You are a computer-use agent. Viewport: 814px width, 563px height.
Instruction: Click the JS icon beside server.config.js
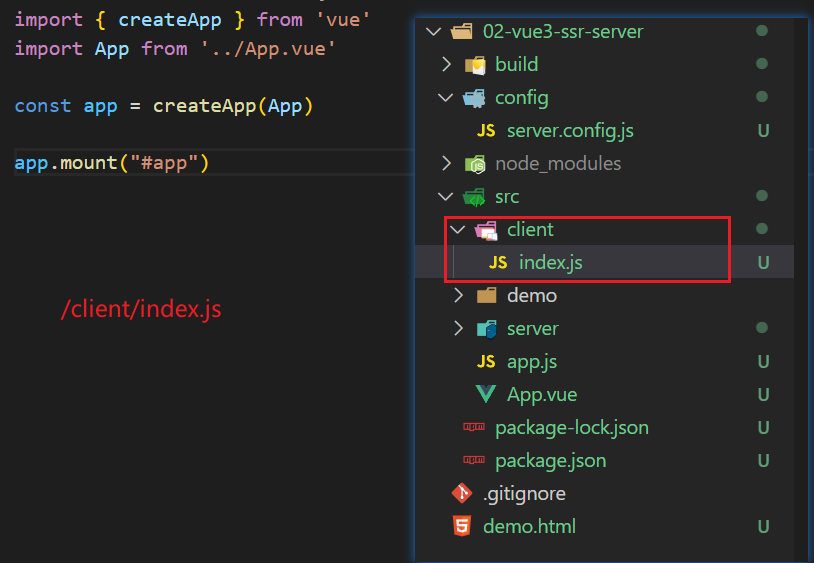486,130
